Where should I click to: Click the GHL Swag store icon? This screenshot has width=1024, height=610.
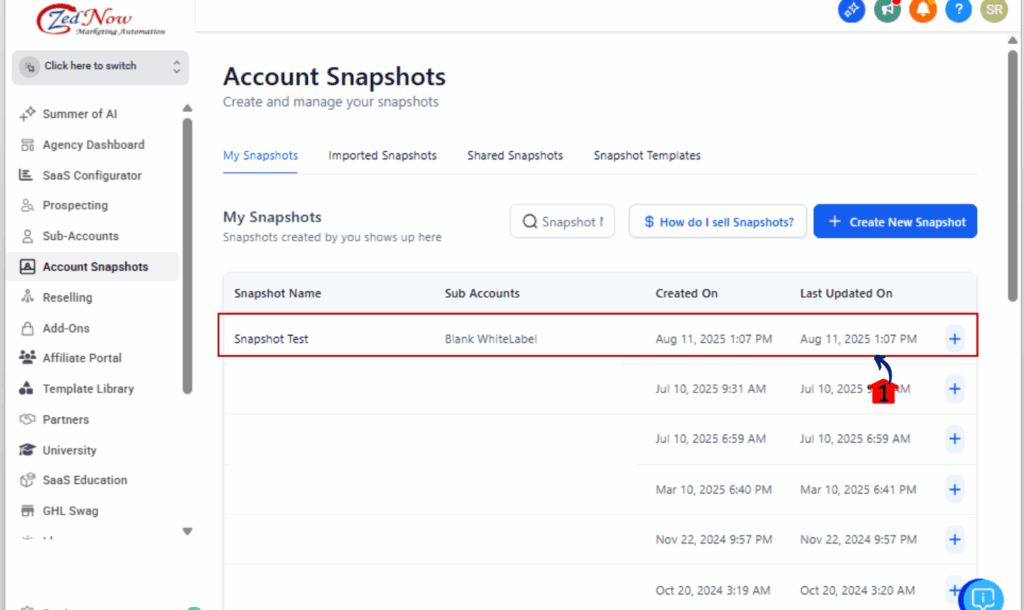point(27,511)
